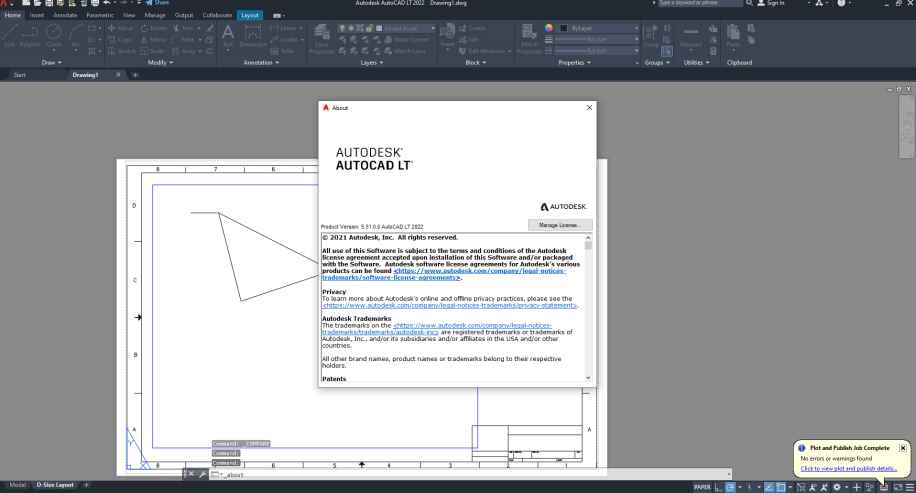Expand the Properties panel
Image resolution: width=916 pixels, height=493 pixels.
575,62
